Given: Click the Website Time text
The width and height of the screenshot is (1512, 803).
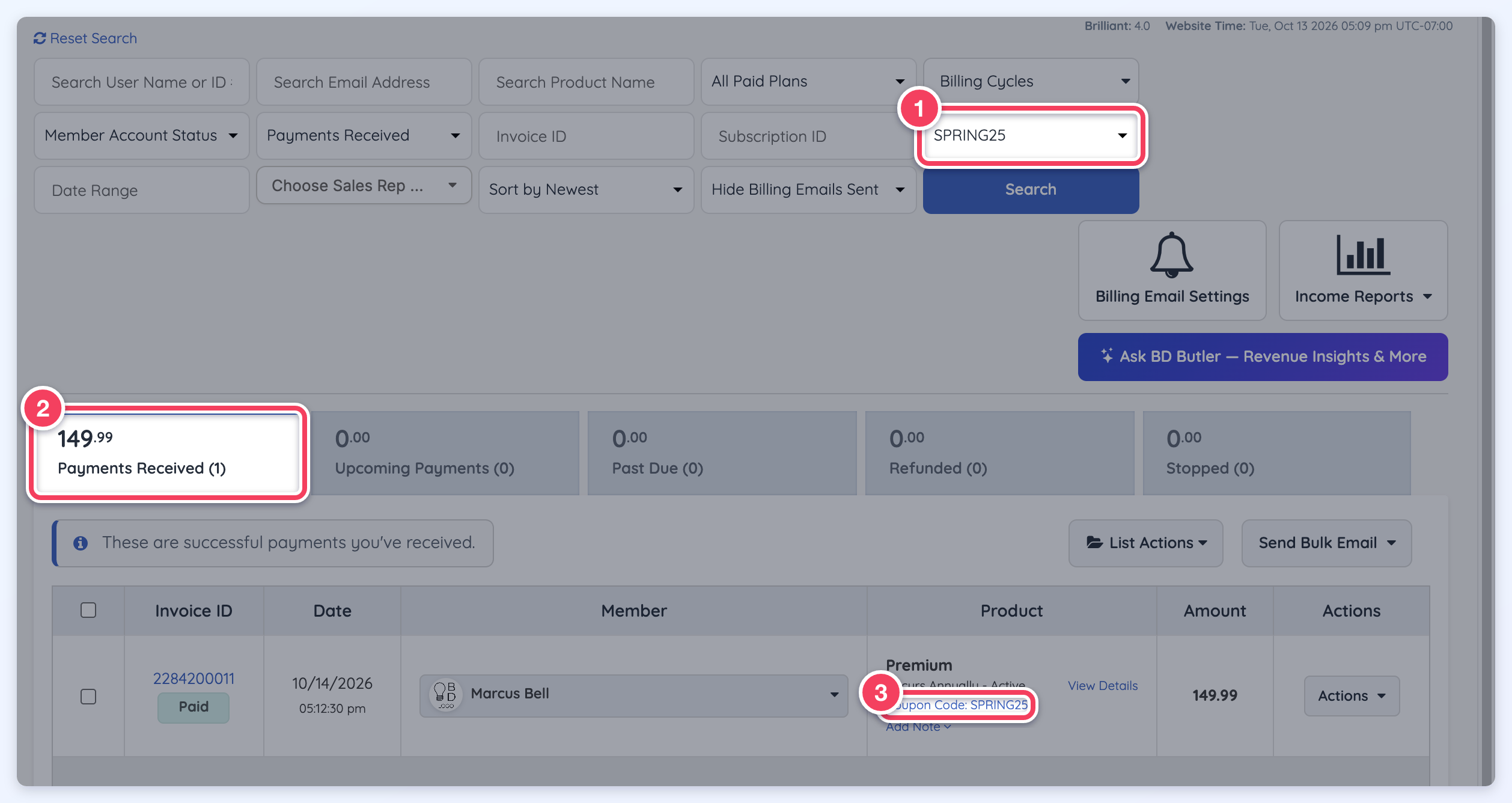Looking at the screenshot, I should [1309, 26].
